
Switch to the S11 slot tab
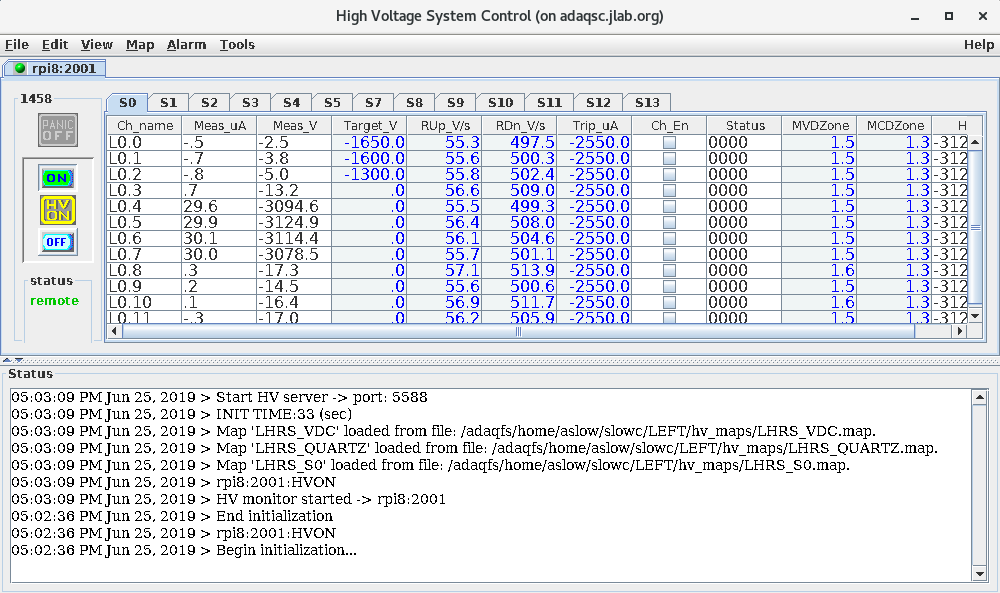[549, 103]
